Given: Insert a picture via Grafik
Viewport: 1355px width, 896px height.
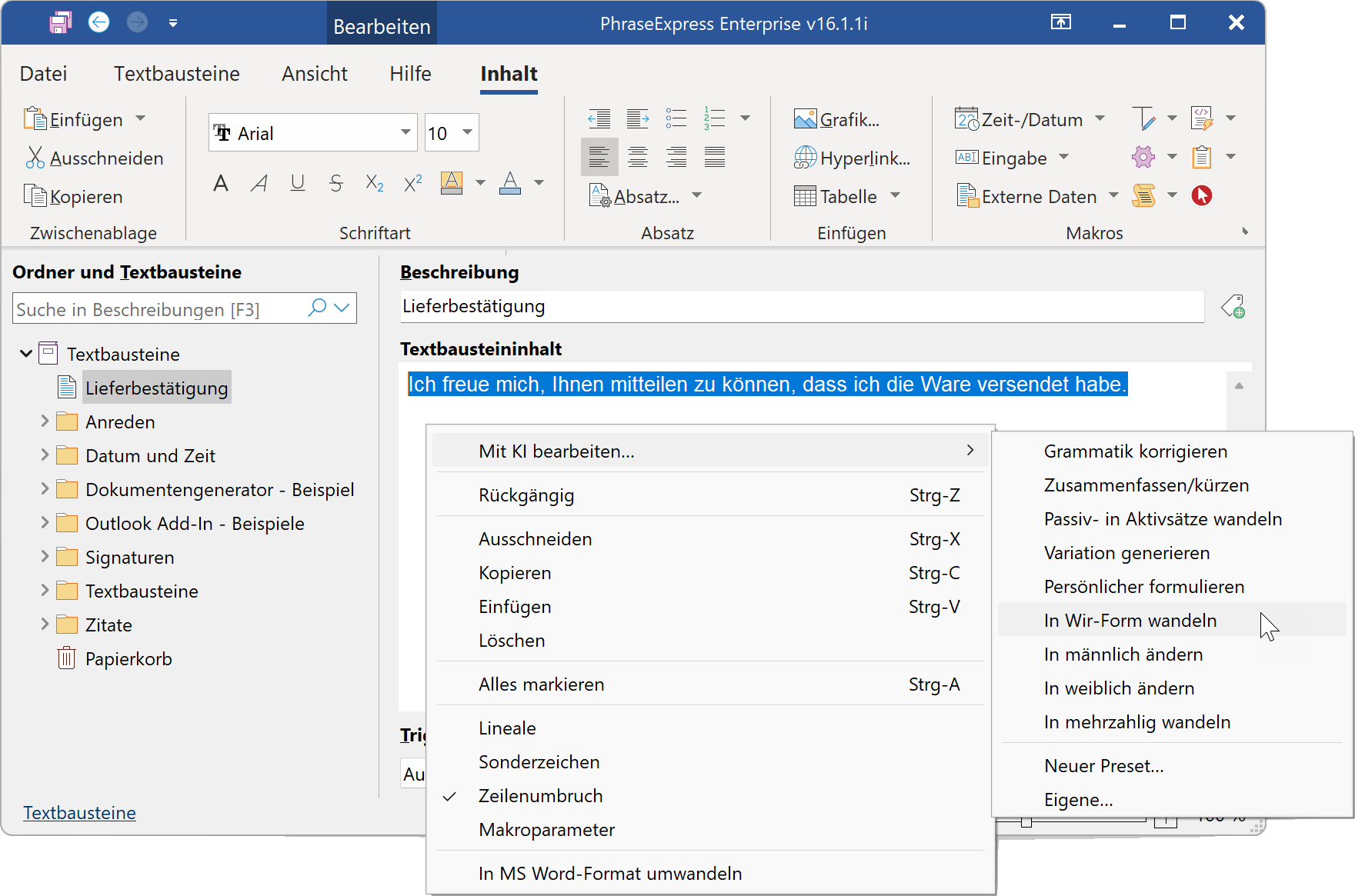Looking at the screenshot, I should coord(837,119).
